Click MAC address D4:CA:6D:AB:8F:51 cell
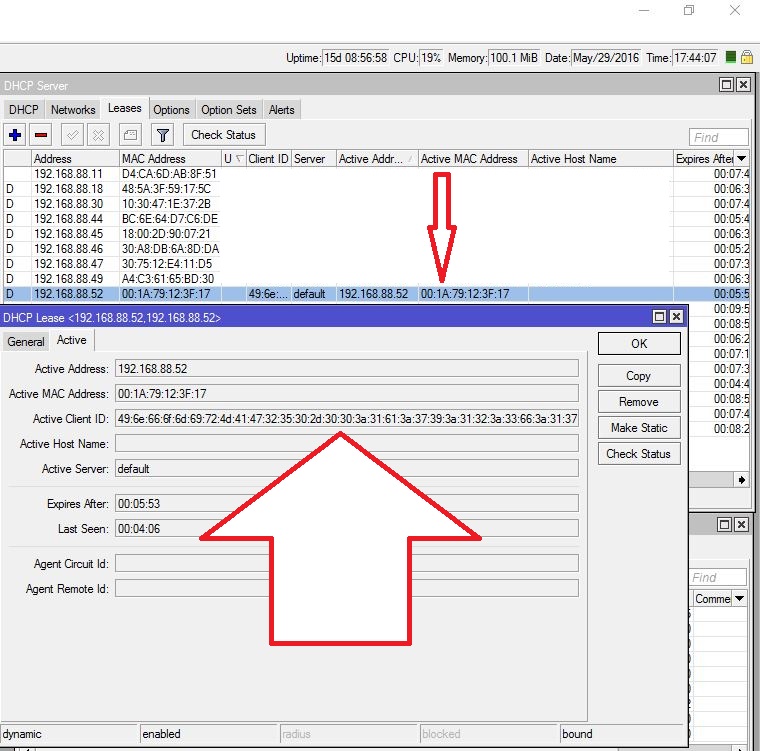This screenshot has height=751, width=760. 169,174
